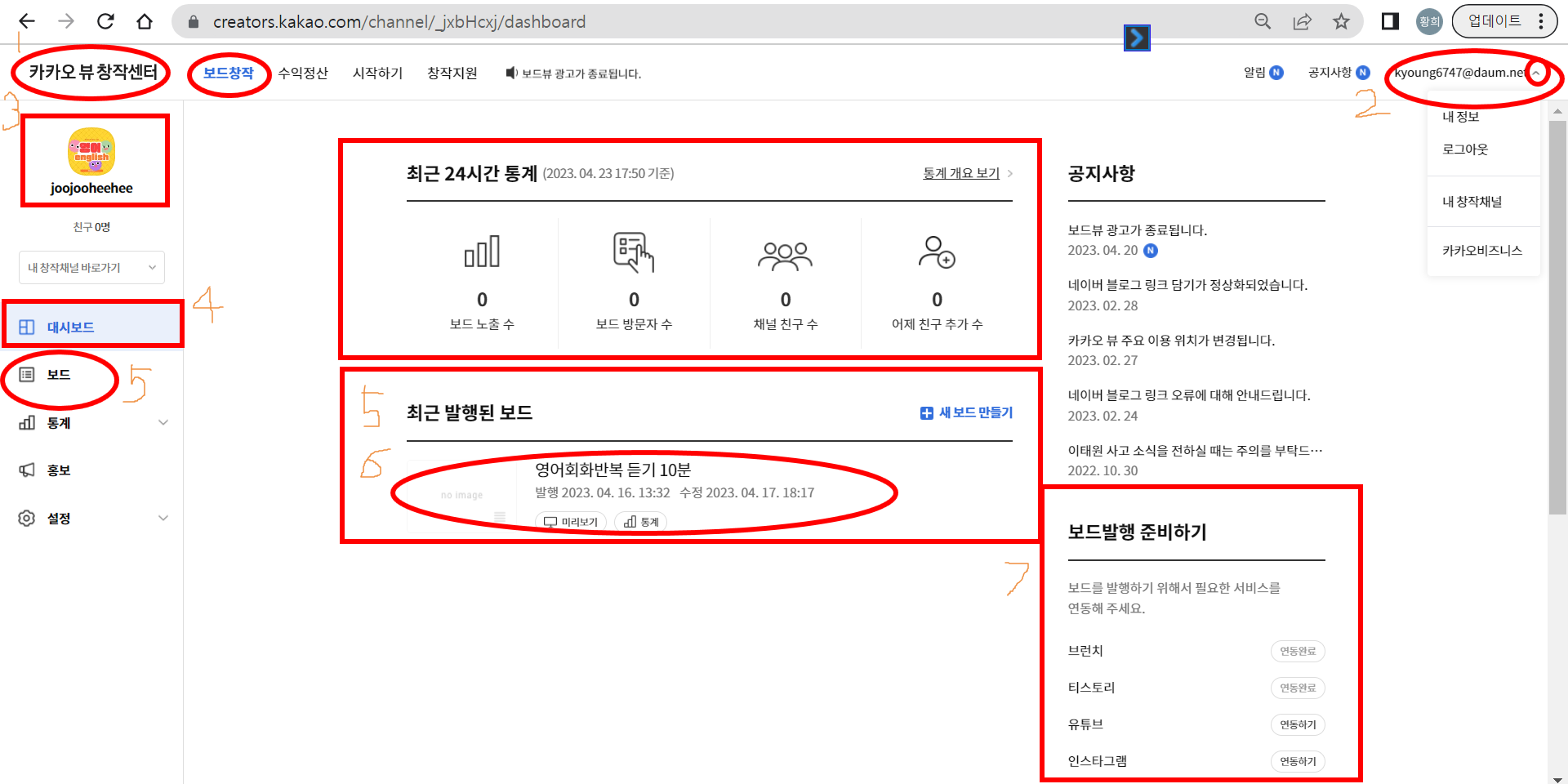Click the 보드 노출 수 chart icon

tap(482, 252)
